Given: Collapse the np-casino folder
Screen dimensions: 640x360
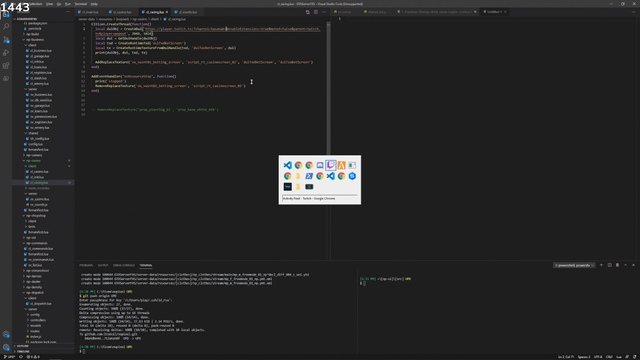Looking at the screenshot, I should point(33,161).
